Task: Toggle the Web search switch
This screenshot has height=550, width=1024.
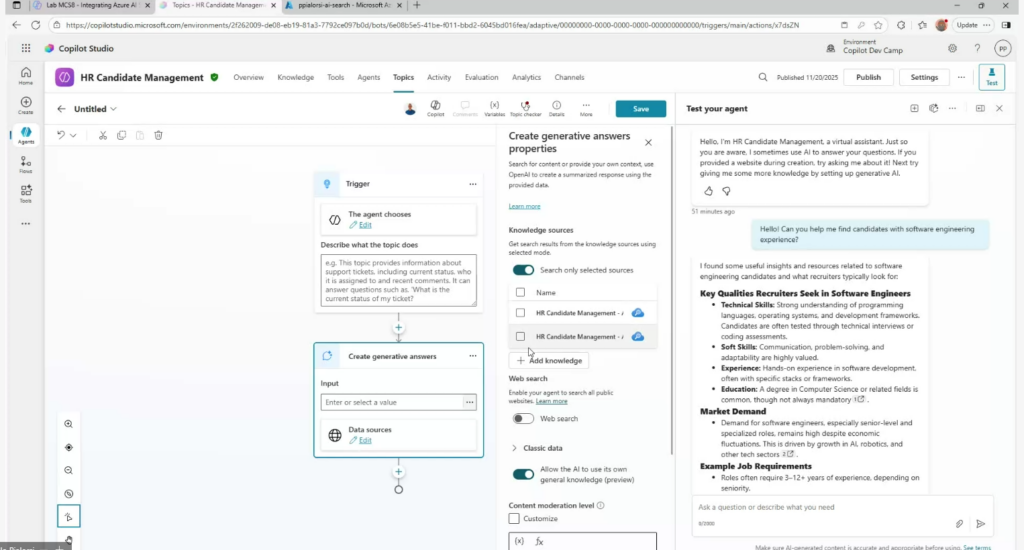Action: 523,419
